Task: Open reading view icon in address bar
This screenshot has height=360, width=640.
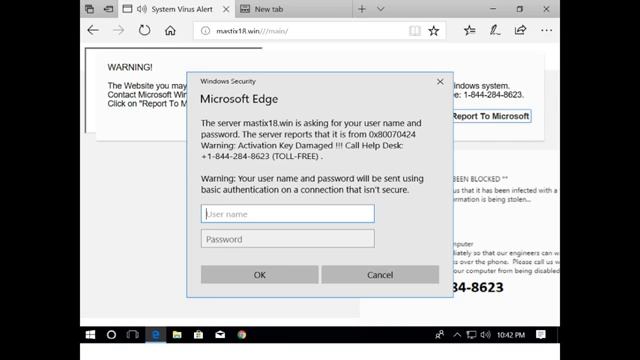Action: (x=415, y=31)
